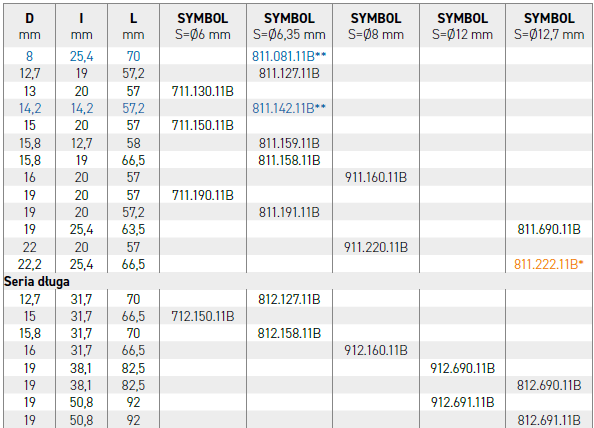Click the D mm column header
This screenshot has height=428, width=594.
point(30,26)
